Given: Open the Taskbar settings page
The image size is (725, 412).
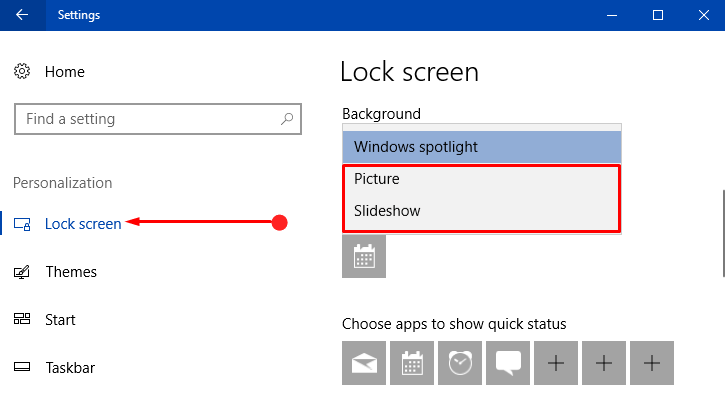Looking at the screenshot, I should tap(70, 368).
